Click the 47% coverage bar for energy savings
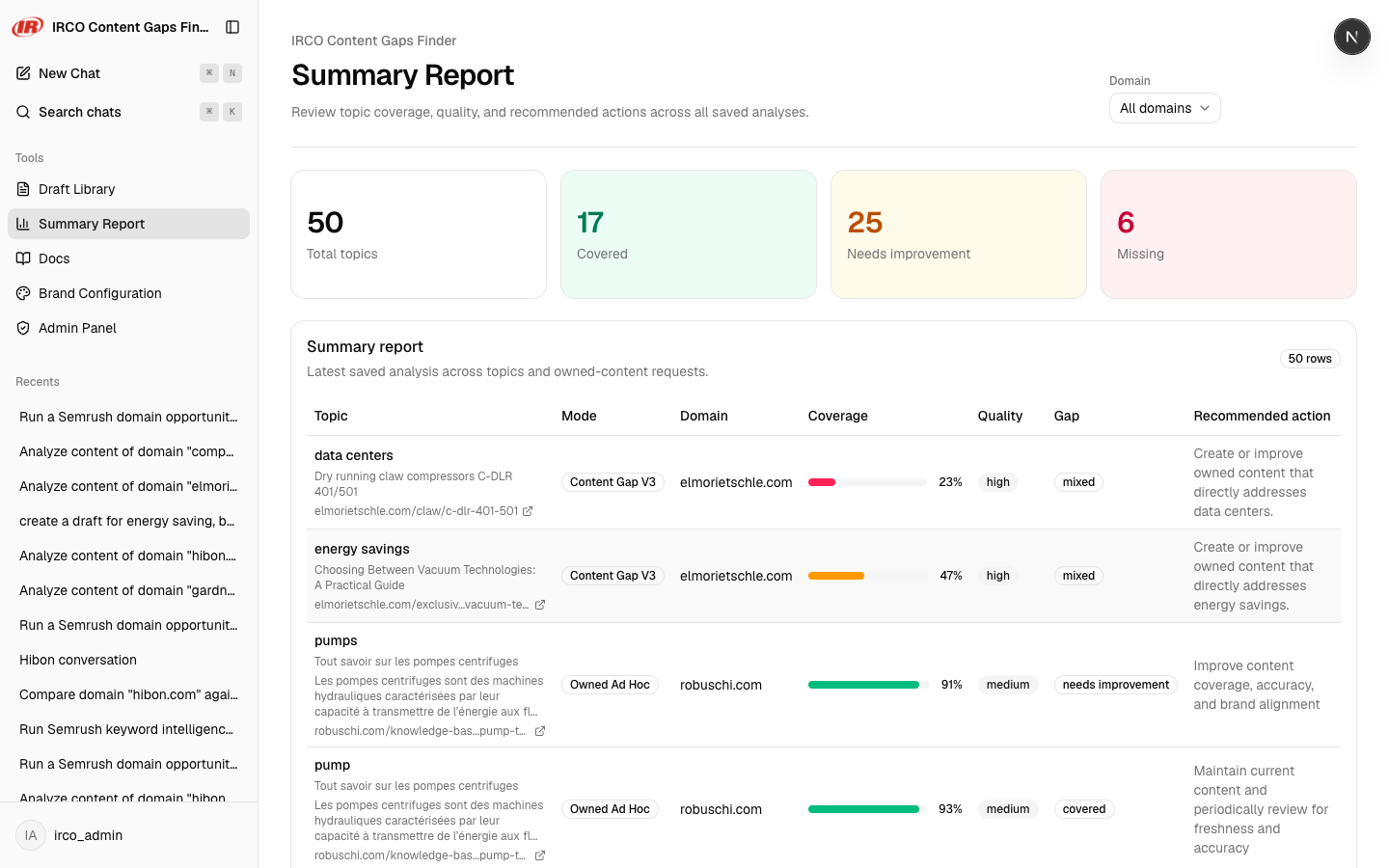 click(867, 576)
